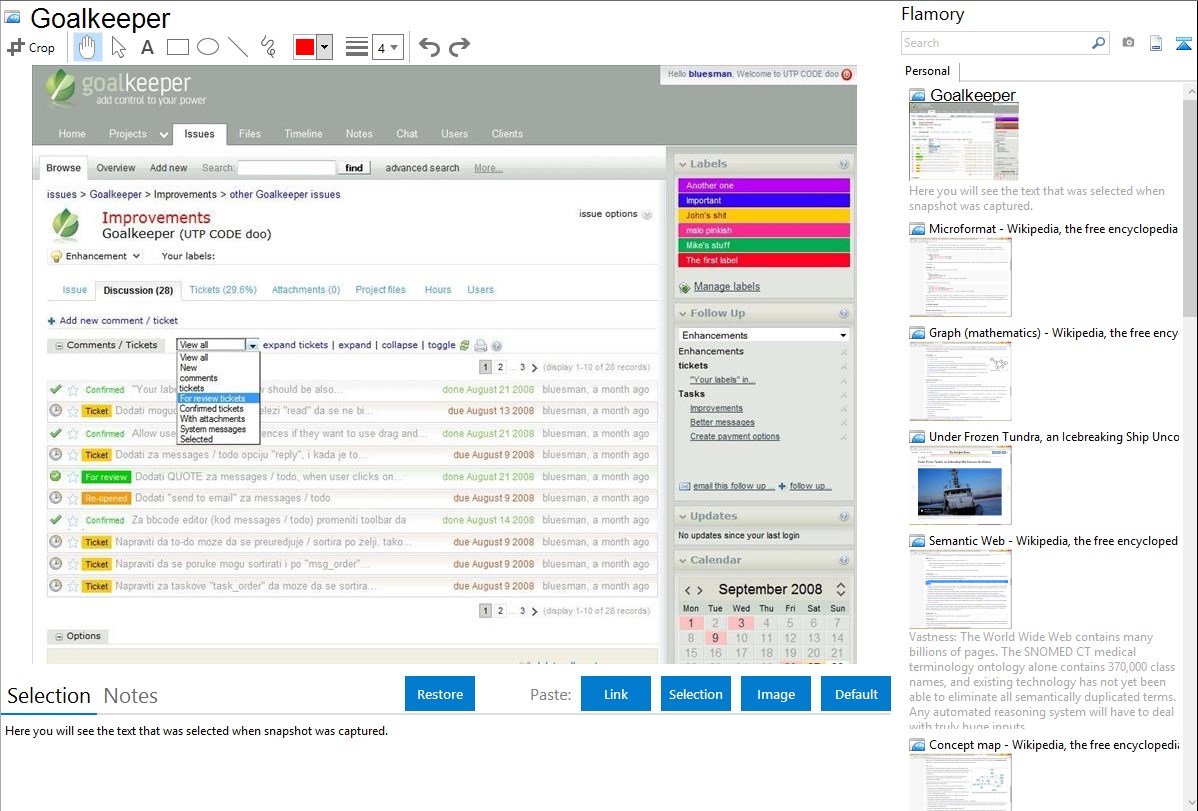Go to next month in calendar
Image resolution: width=1198 pixels, height=811 pixels.
pyautogui.click(x=700, y=590)
